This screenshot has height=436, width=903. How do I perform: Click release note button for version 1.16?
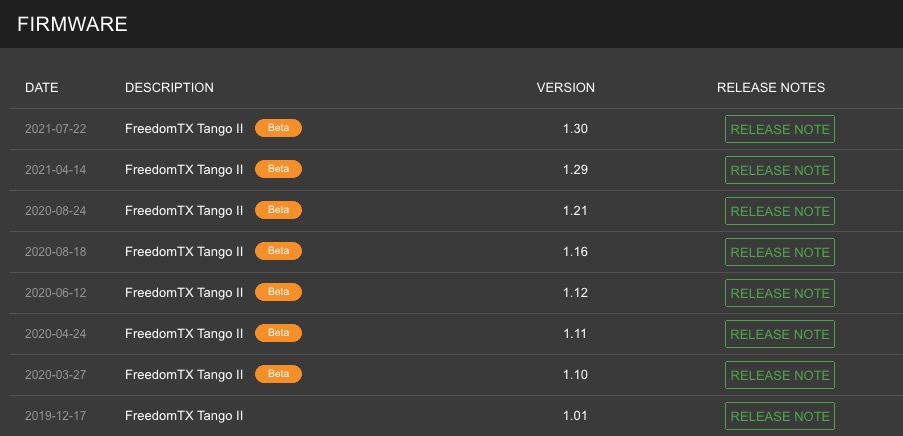coord(779,252)
